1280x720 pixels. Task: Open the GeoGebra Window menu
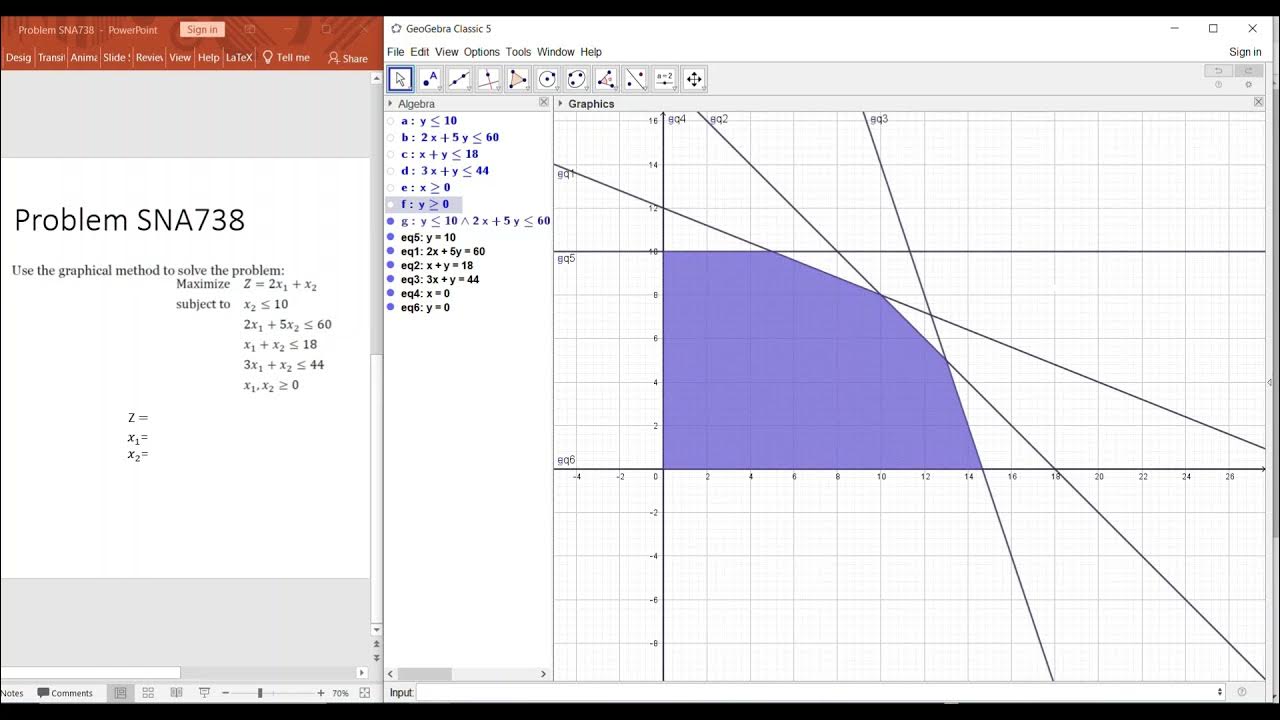[556, 52]
